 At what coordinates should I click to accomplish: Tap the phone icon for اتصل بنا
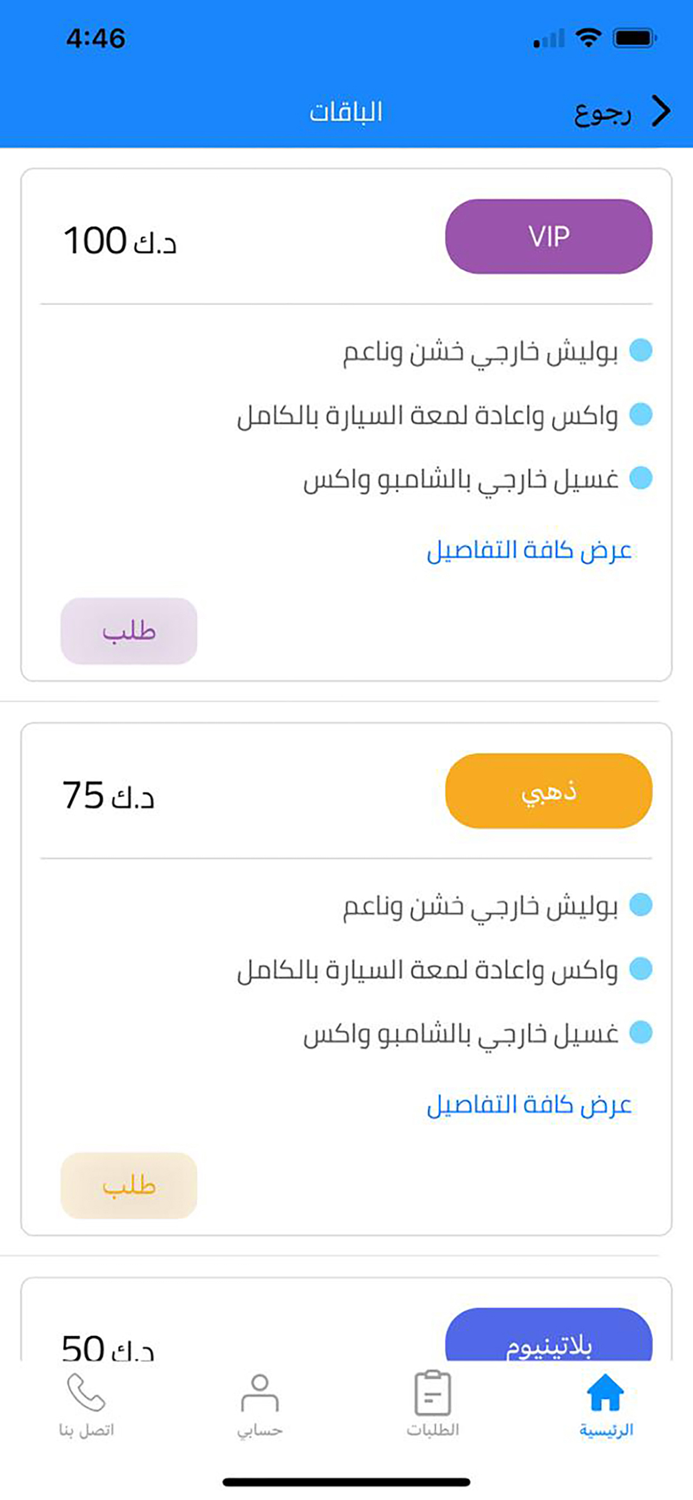(x=84, y=1390)
